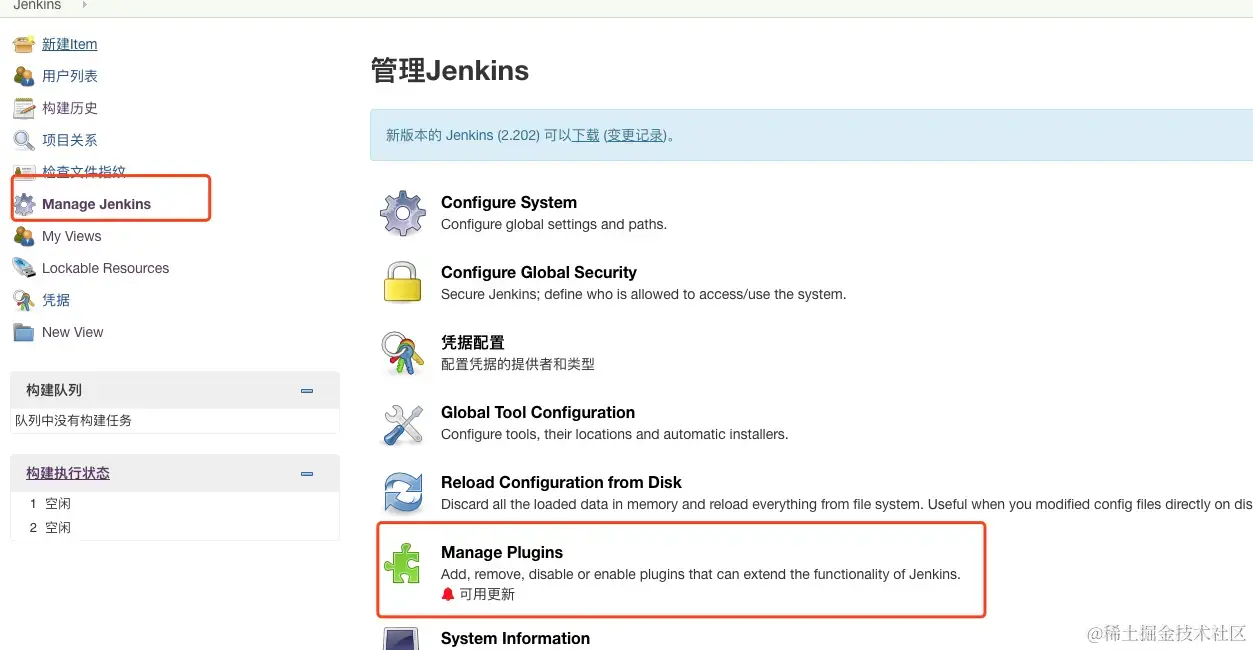
Task: Open Configure System
Action: [x=509, y=202]
